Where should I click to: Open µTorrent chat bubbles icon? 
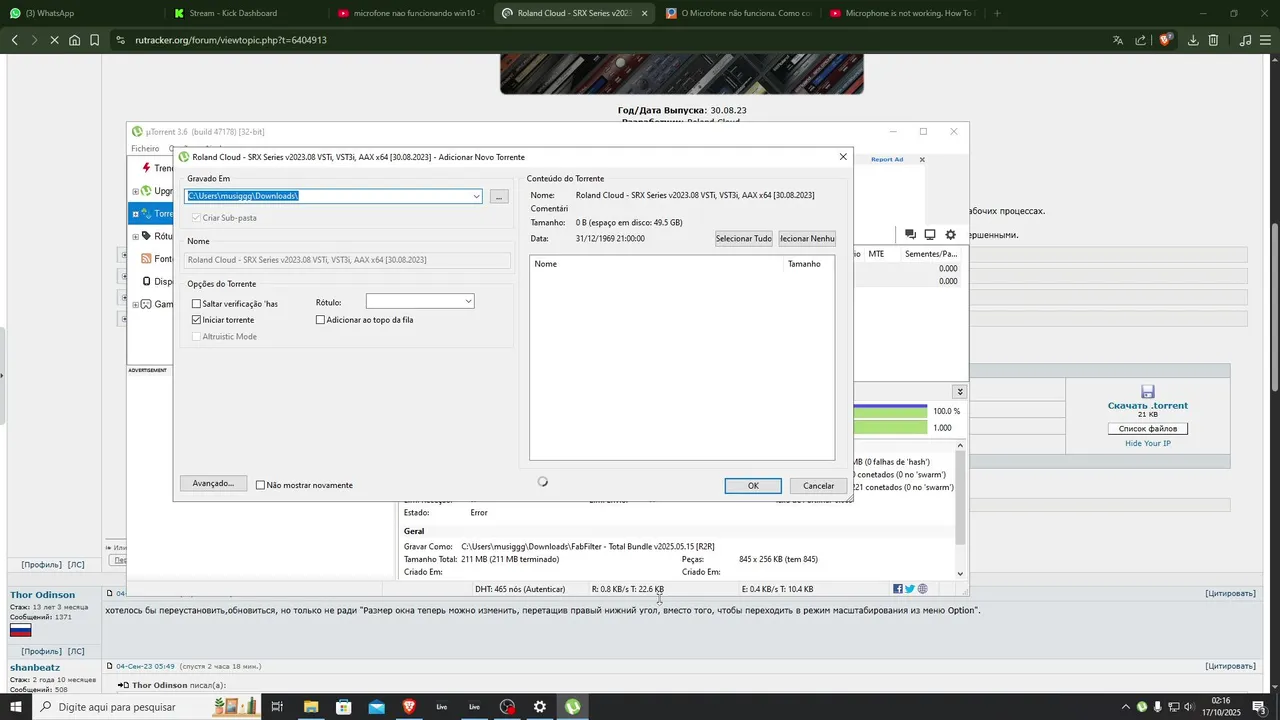click(910, 235)
